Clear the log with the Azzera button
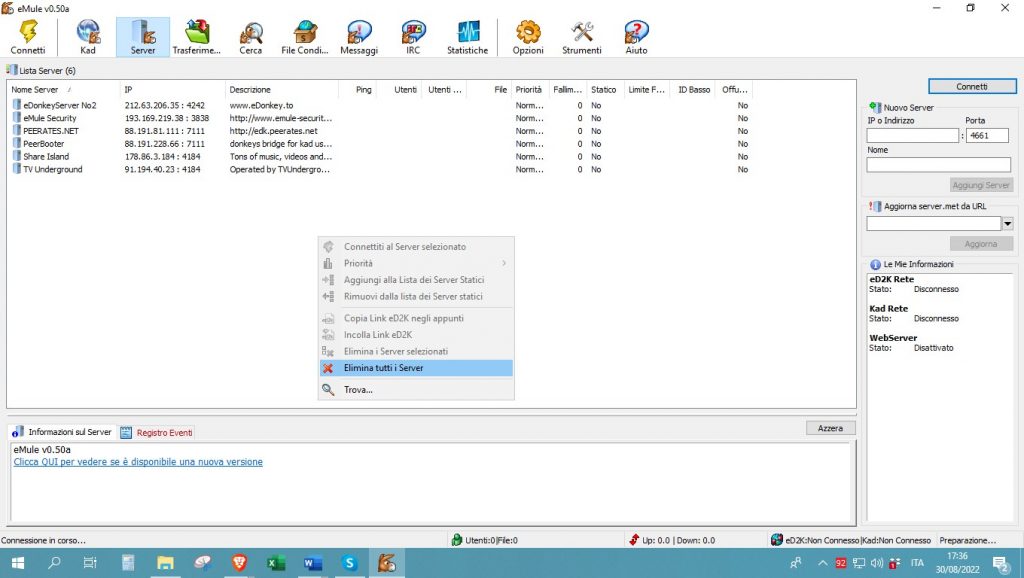The image size is (1024, 578). (x=830, y=427)
